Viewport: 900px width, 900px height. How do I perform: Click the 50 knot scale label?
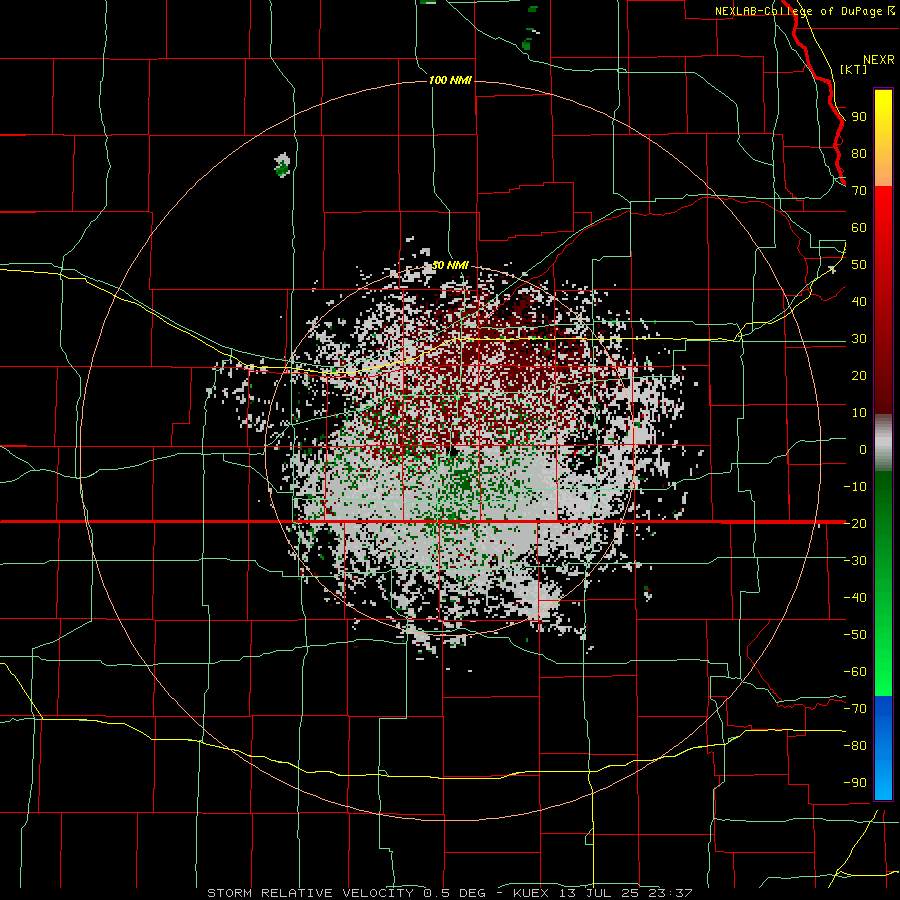859,265
